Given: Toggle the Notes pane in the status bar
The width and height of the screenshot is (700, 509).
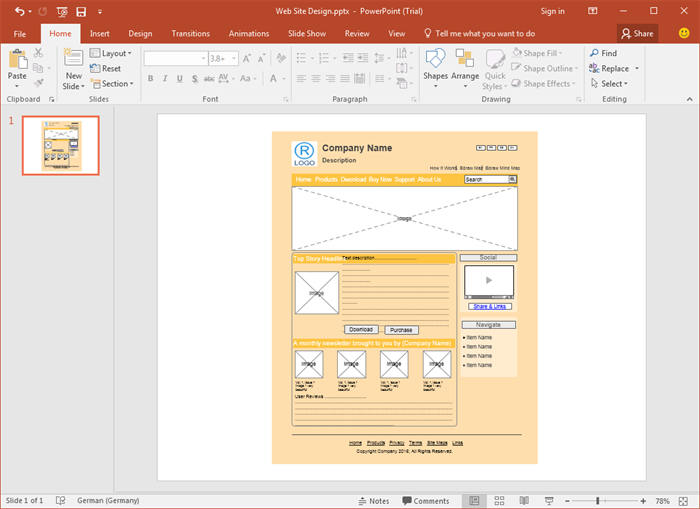Looking at the screenshot, I should pyautogui.click(x=373, y=500).
